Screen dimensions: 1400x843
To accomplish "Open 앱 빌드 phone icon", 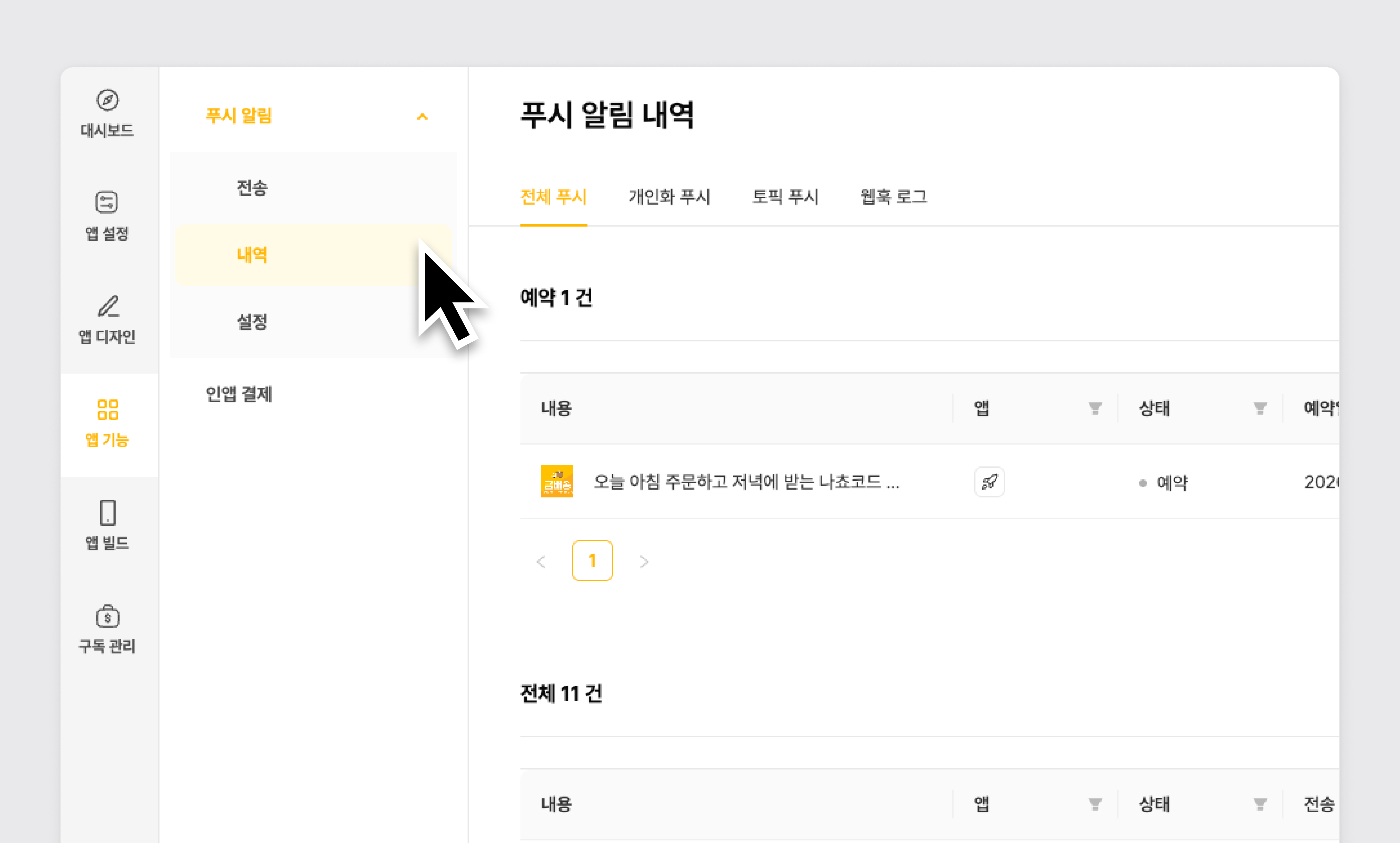I will pyautogui.click(x=107, y=512).
